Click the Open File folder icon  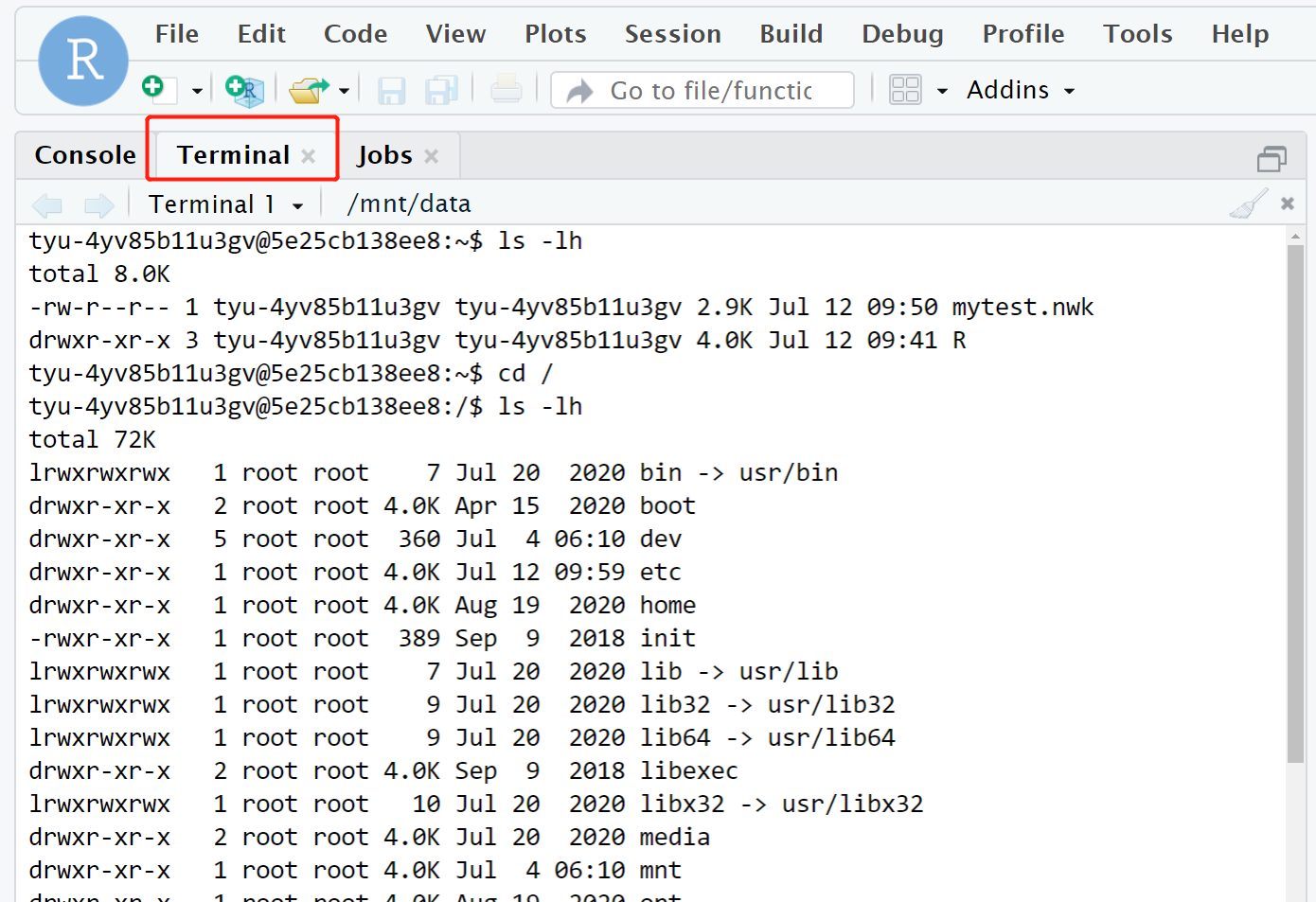click(x=309, y=90)
